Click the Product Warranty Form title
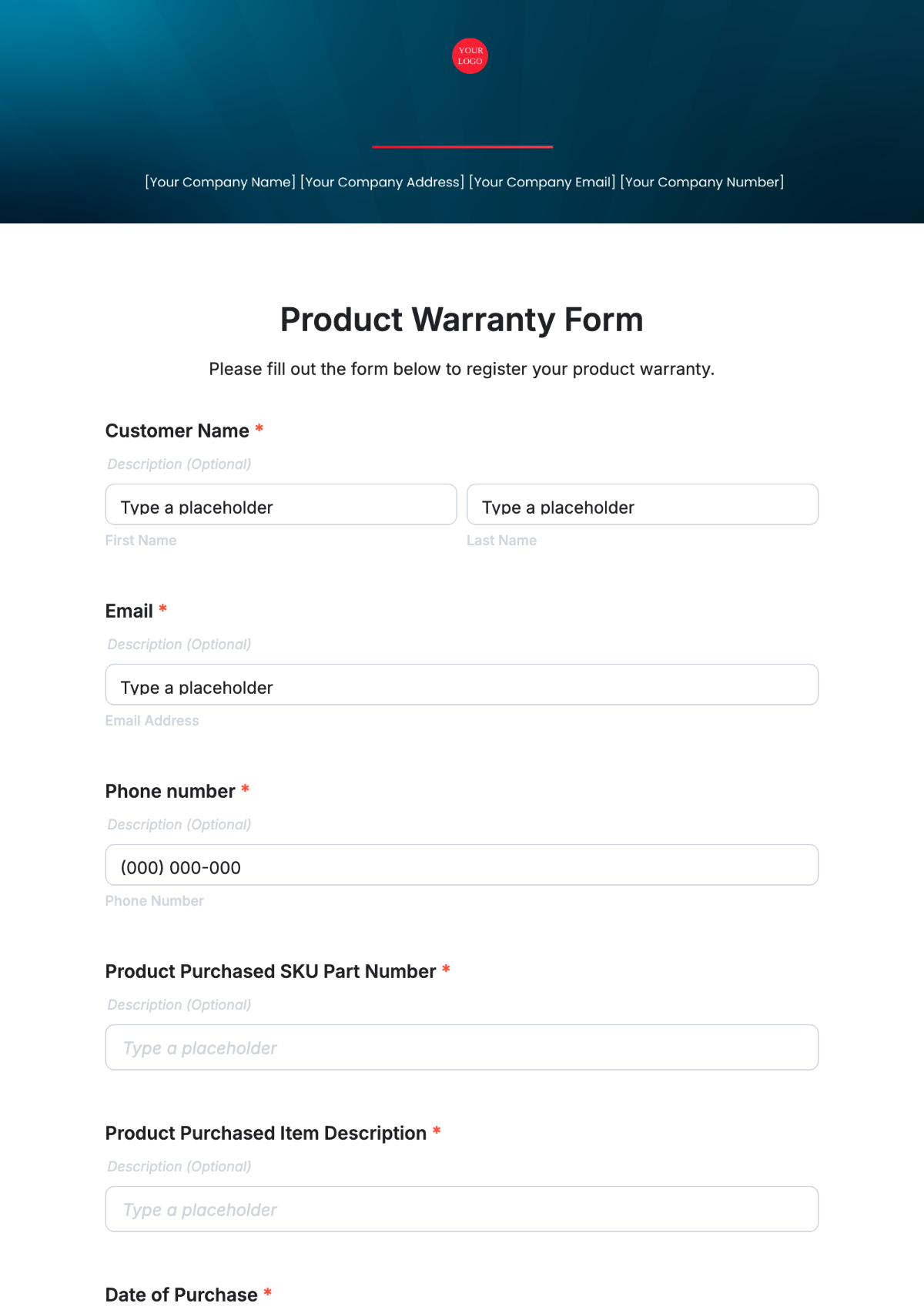Viewport: 924px width, 1310px height. click(461, 320)
